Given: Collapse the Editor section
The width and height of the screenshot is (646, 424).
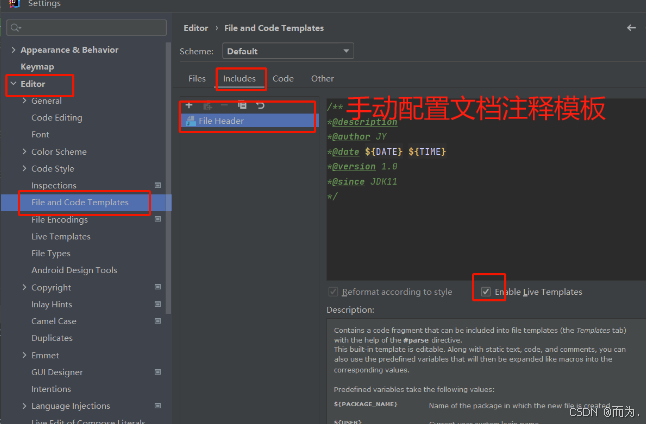Looking at the screenshot, I should tap(14, 84).
